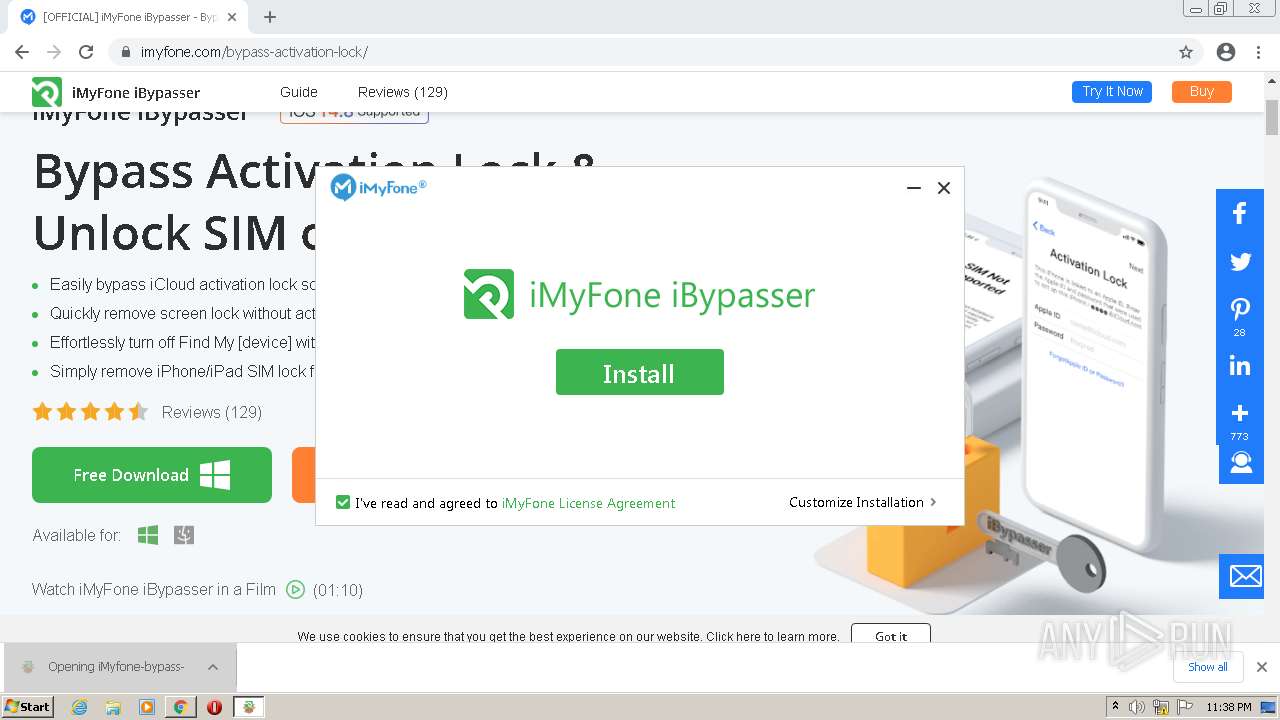Screen dimensions: 1280x720
Task: Click the address bar URL
Action: [254, 52]
